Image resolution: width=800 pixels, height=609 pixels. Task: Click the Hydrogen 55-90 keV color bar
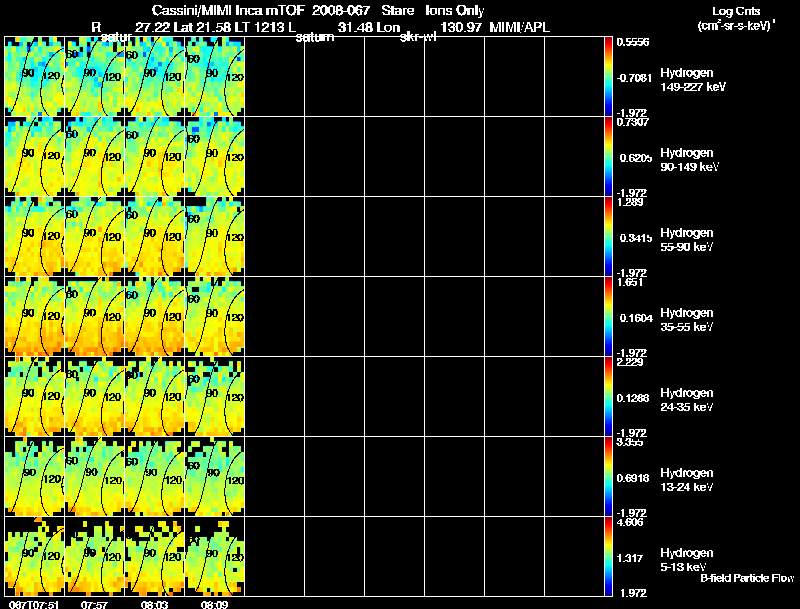coord(608,237)
